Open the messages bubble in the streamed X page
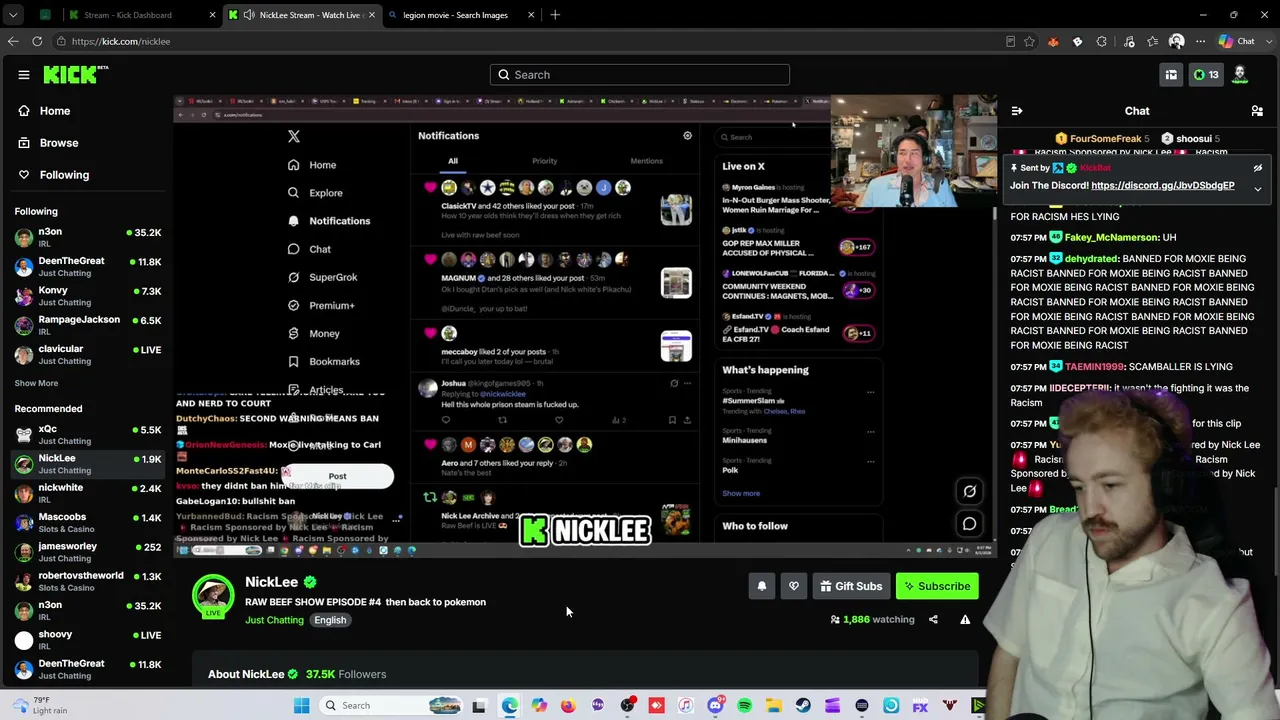 (969, 523)
